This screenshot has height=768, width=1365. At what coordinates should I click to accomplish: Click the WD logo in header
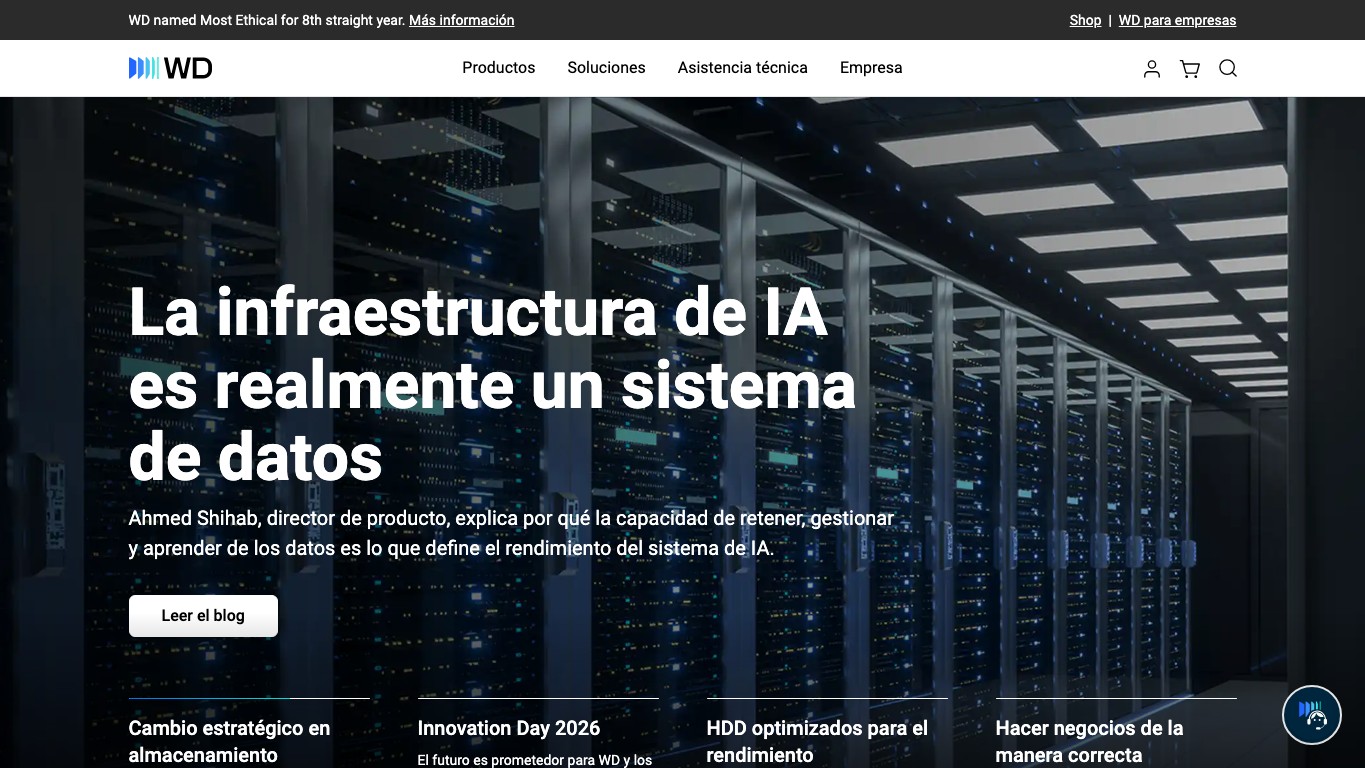pos(170,68)
